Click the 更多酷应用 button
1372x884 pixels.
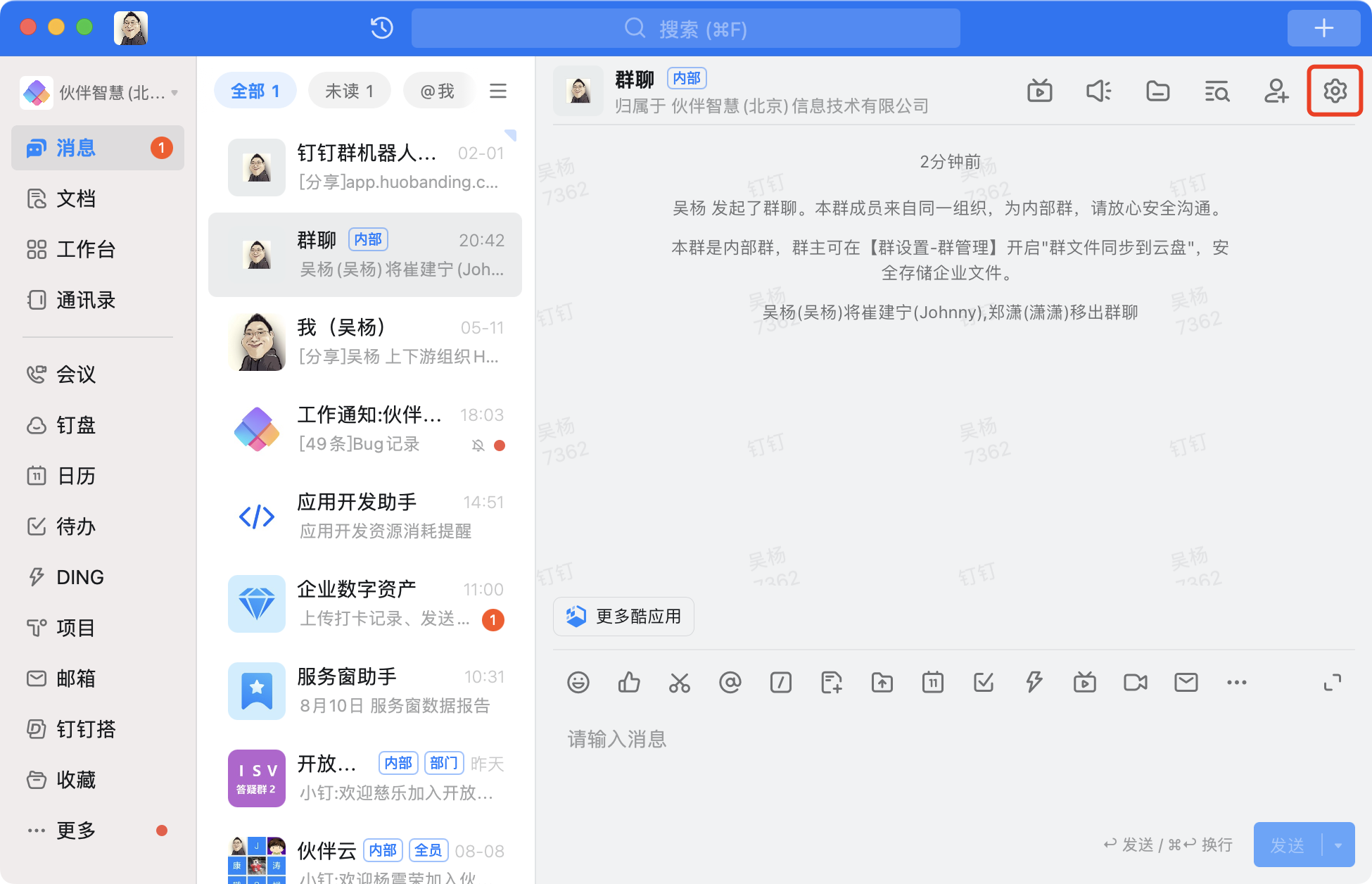pyautogui.click(x=623, y=617)
